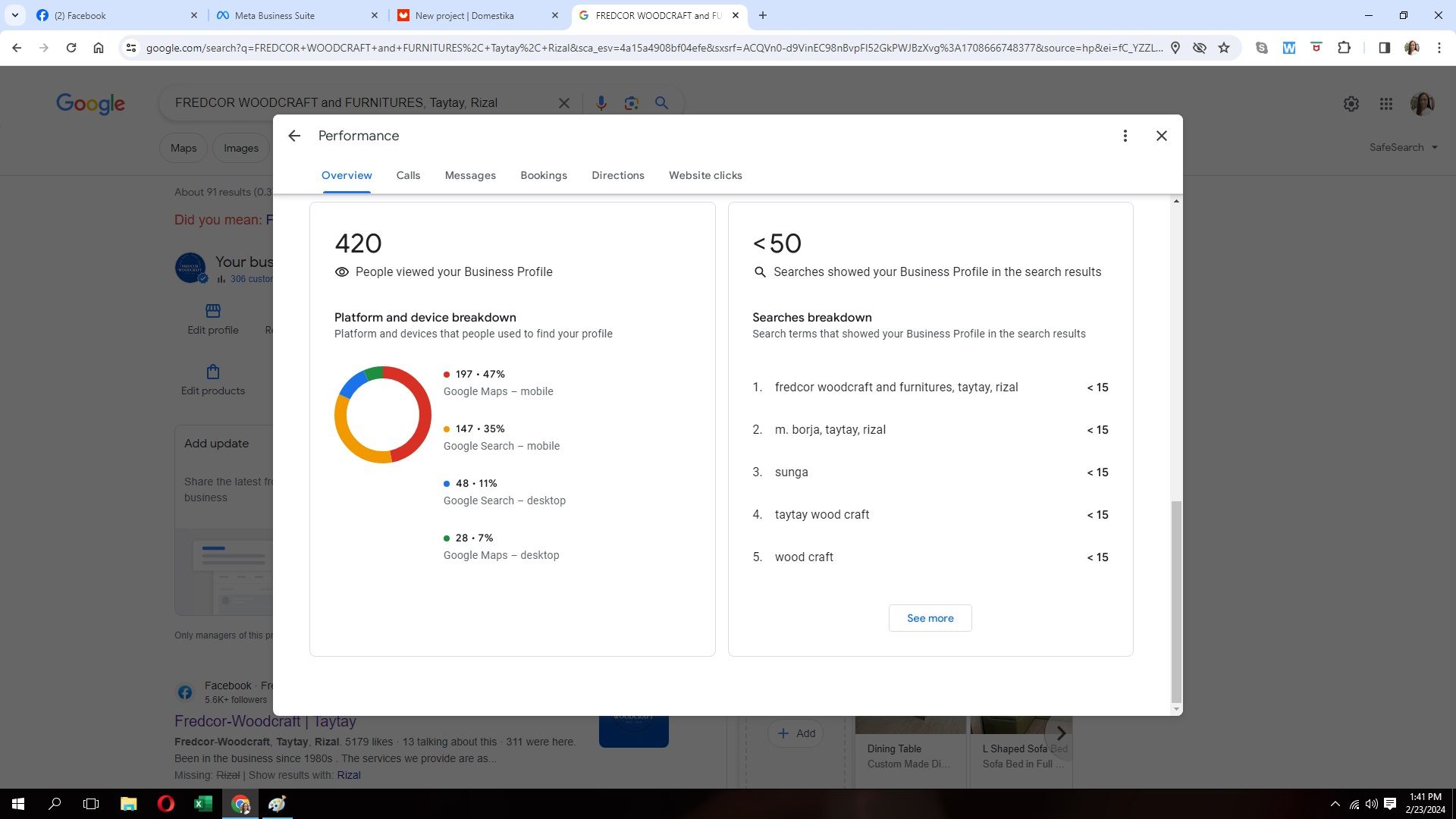Click the Google search magnifier icon
Image resolution: width=1456 pixels, height=819 pixels.
662,103
